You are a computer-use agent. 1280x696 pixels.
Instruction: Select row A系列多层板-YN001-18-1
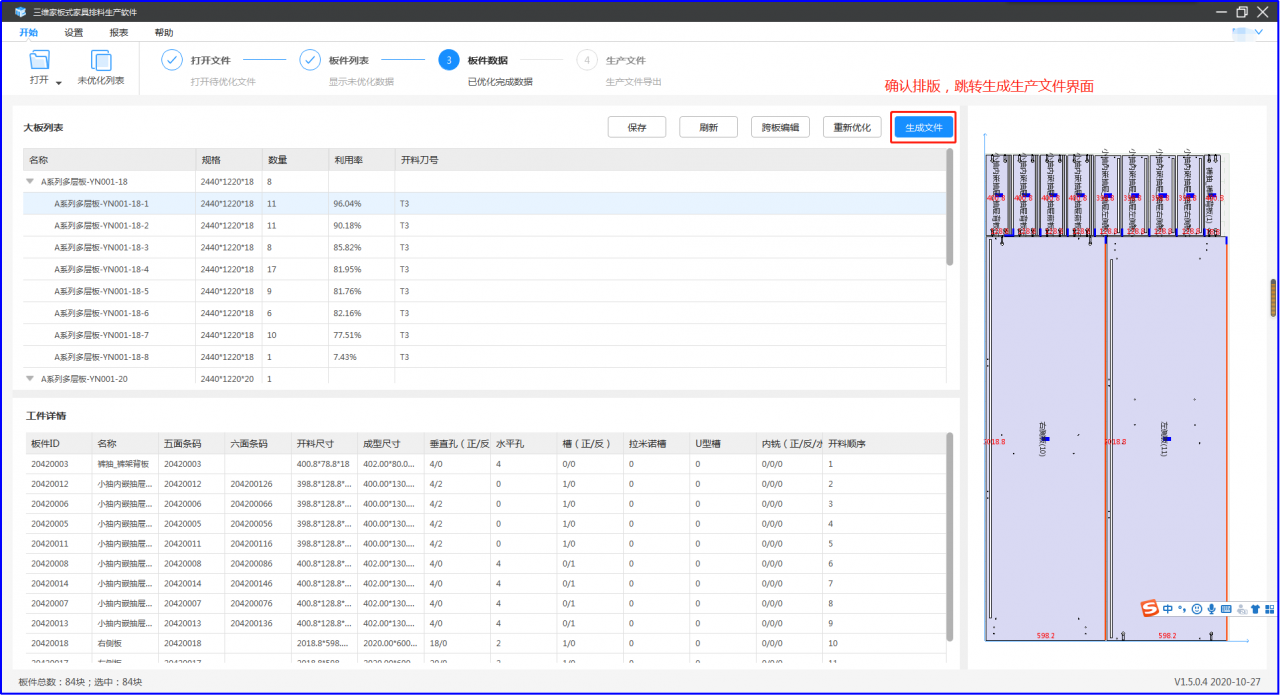click(x=485, y=203)
